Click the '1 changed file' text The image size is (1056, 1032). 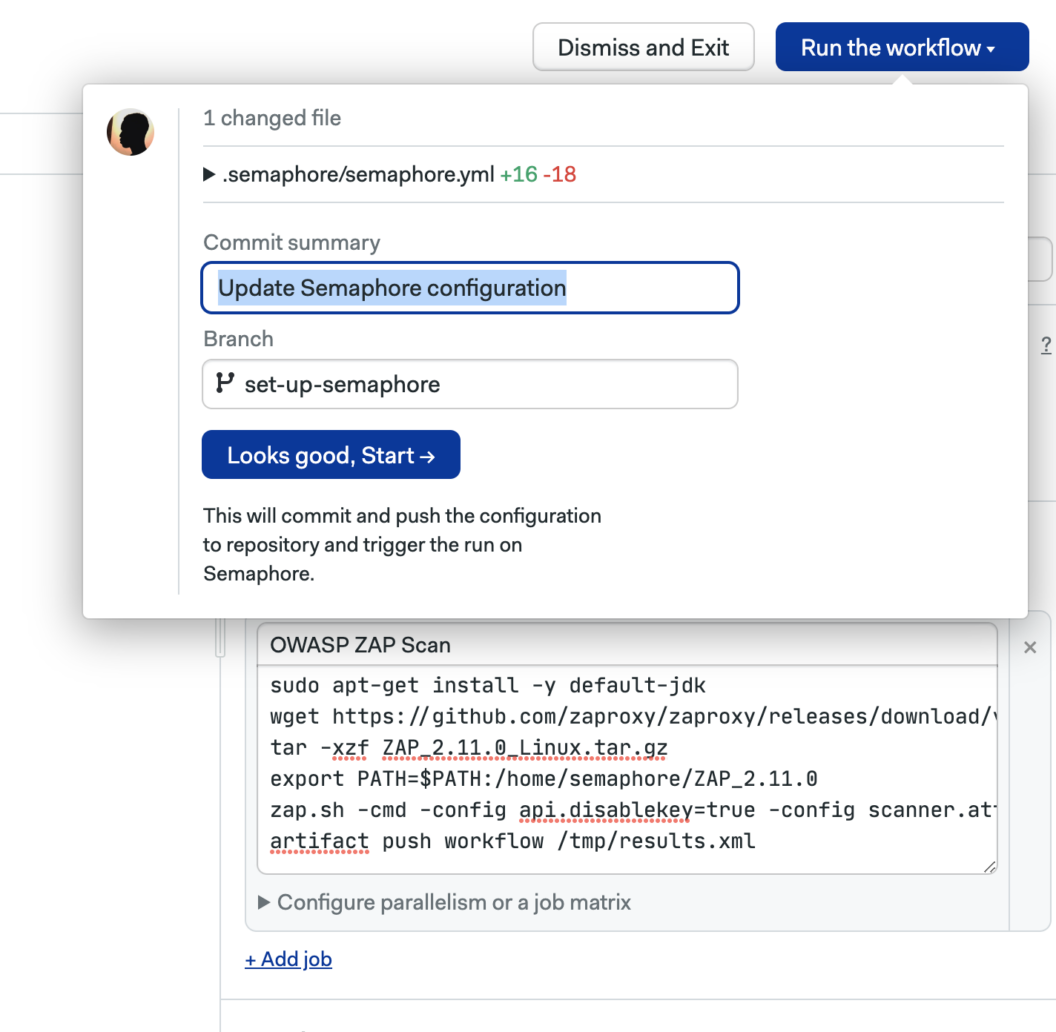tap(272, 118)
